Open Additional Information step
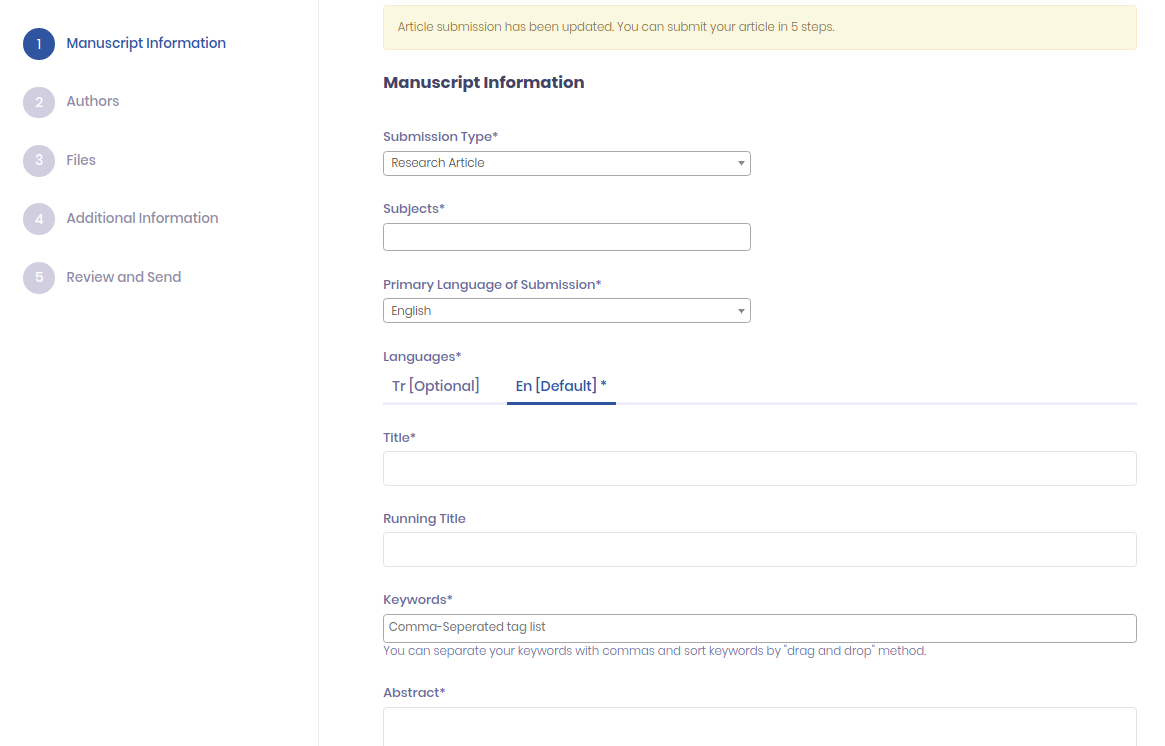Image resolution: width=1165 pixels, height=746 pixels. [x=142, y=218]
